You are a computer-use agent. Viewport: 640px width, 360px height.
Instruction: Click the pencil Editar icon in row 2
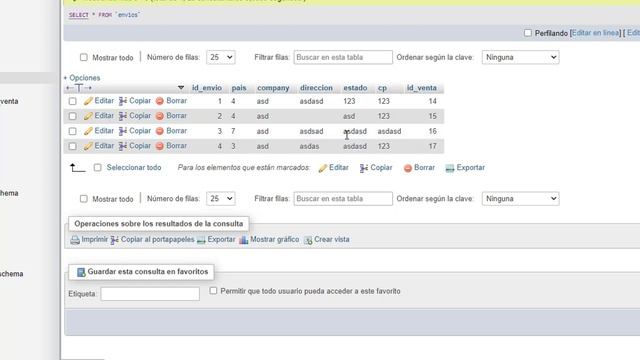[x=89, y=116]
